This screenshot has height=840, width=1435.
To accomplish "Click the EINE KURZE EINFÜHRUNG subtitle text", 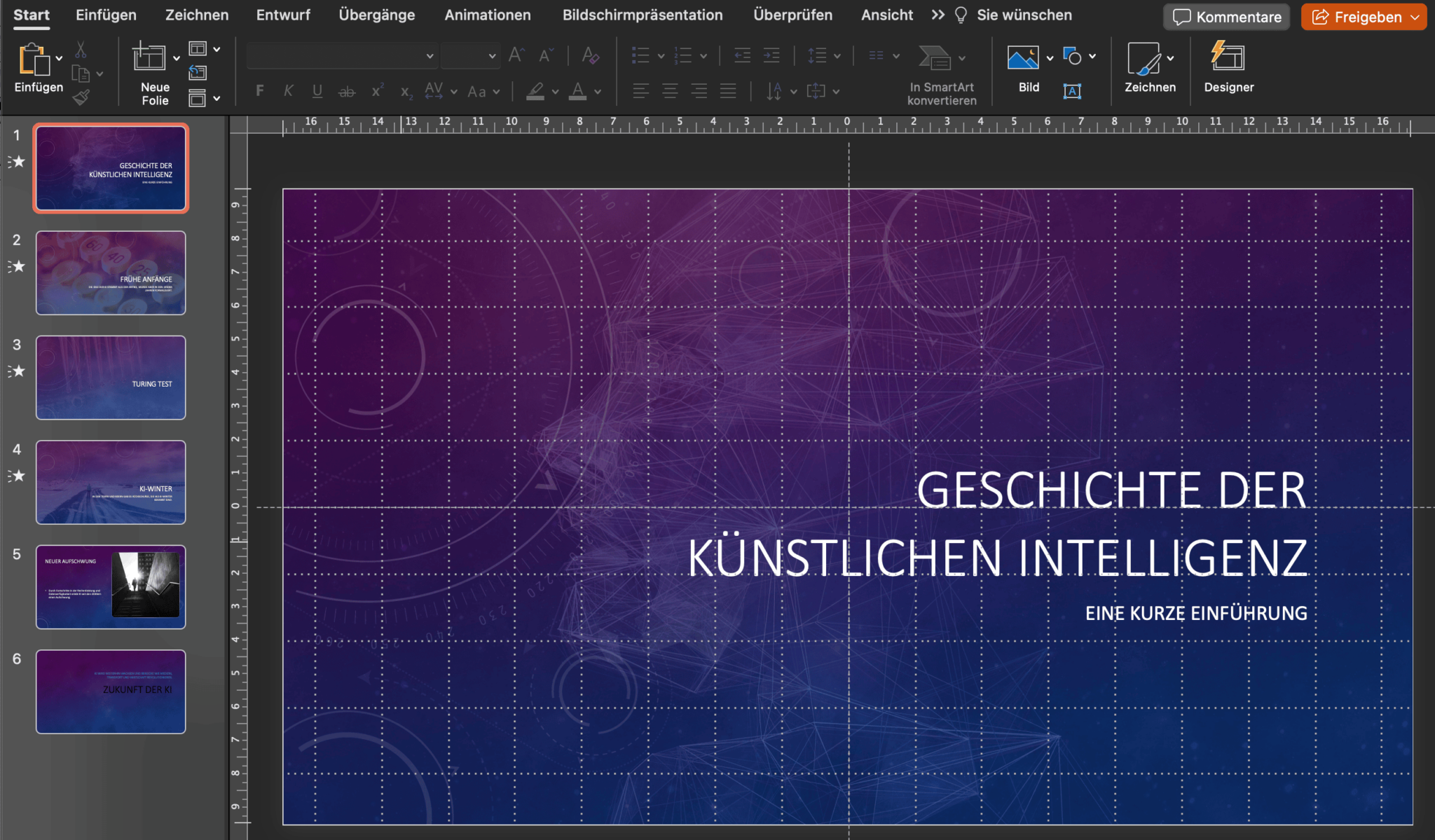I will [1196, 614].
